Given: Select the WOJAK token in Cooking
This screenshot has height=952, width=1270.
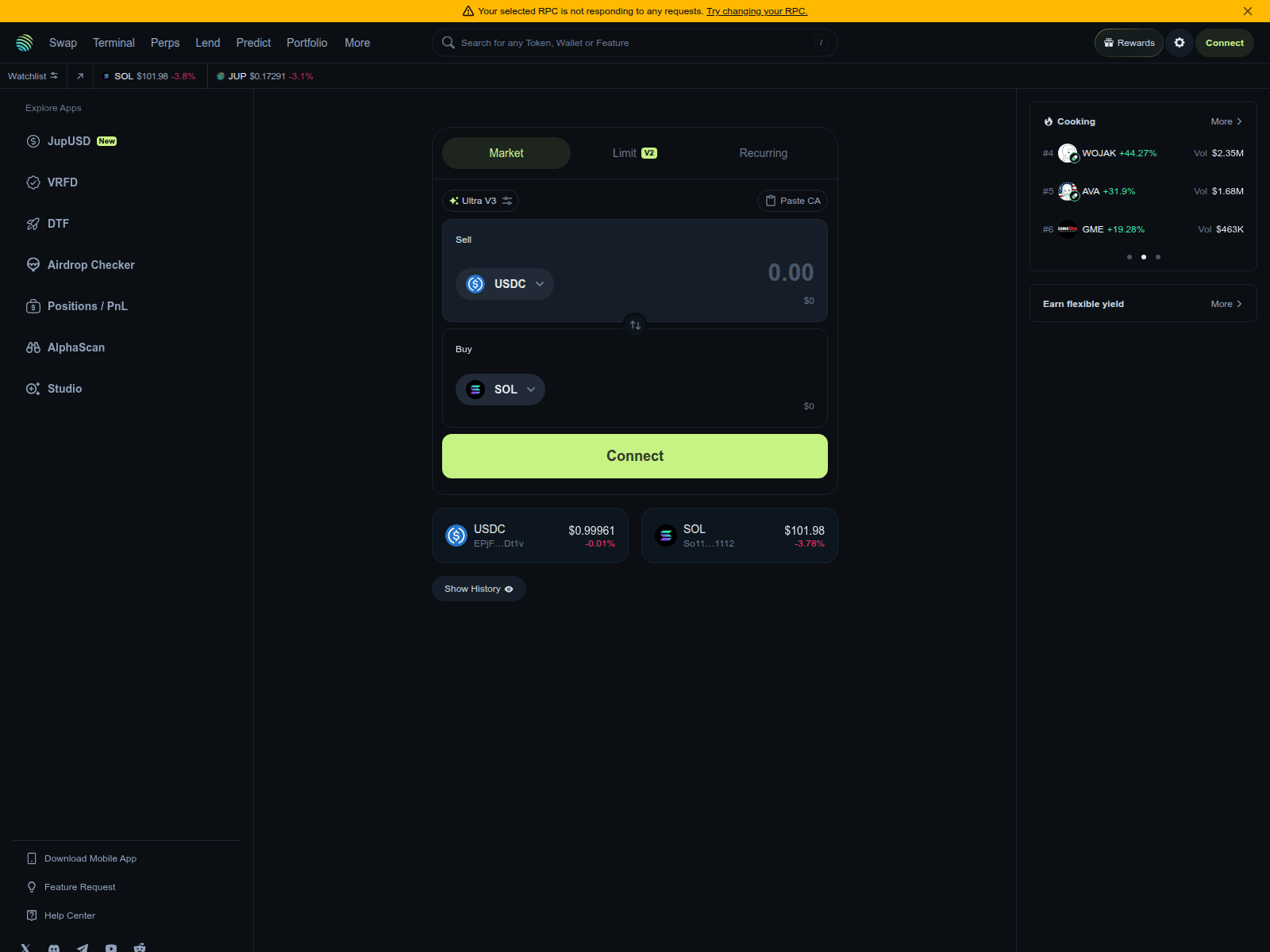Looking at the screenshot, I should pyautogui.click(x=1143, y=153).
